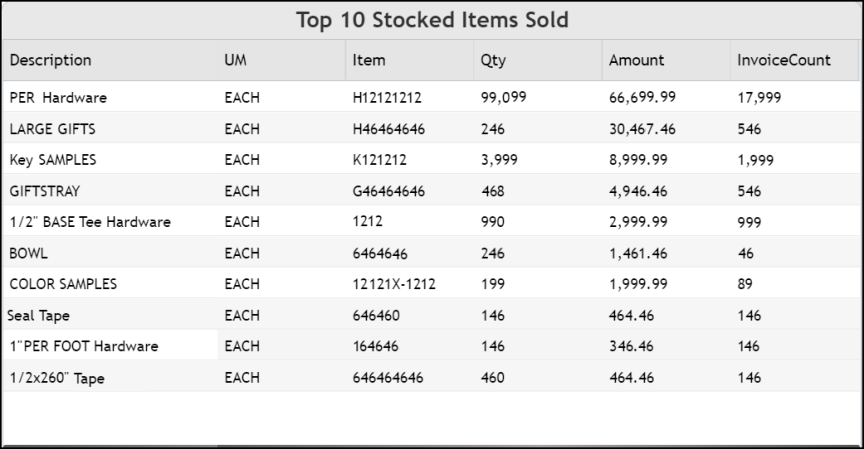Select the GIFTSTRAY row

click(x=431, y=191)
